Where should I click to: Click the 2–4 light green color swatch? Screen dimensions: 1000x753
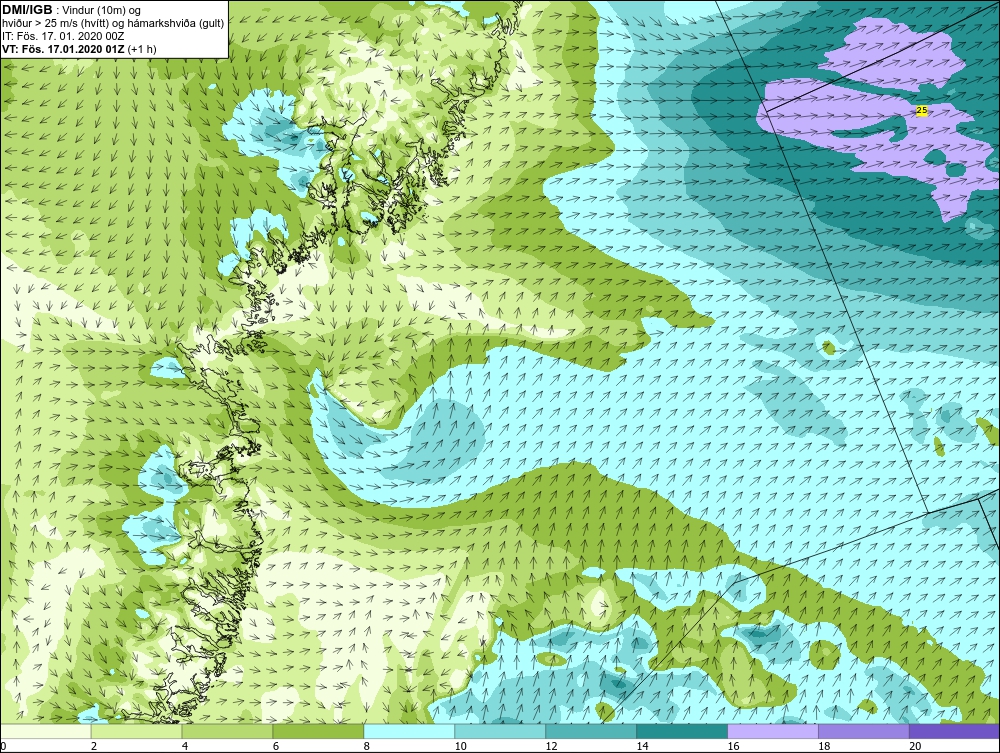(136, 731)
